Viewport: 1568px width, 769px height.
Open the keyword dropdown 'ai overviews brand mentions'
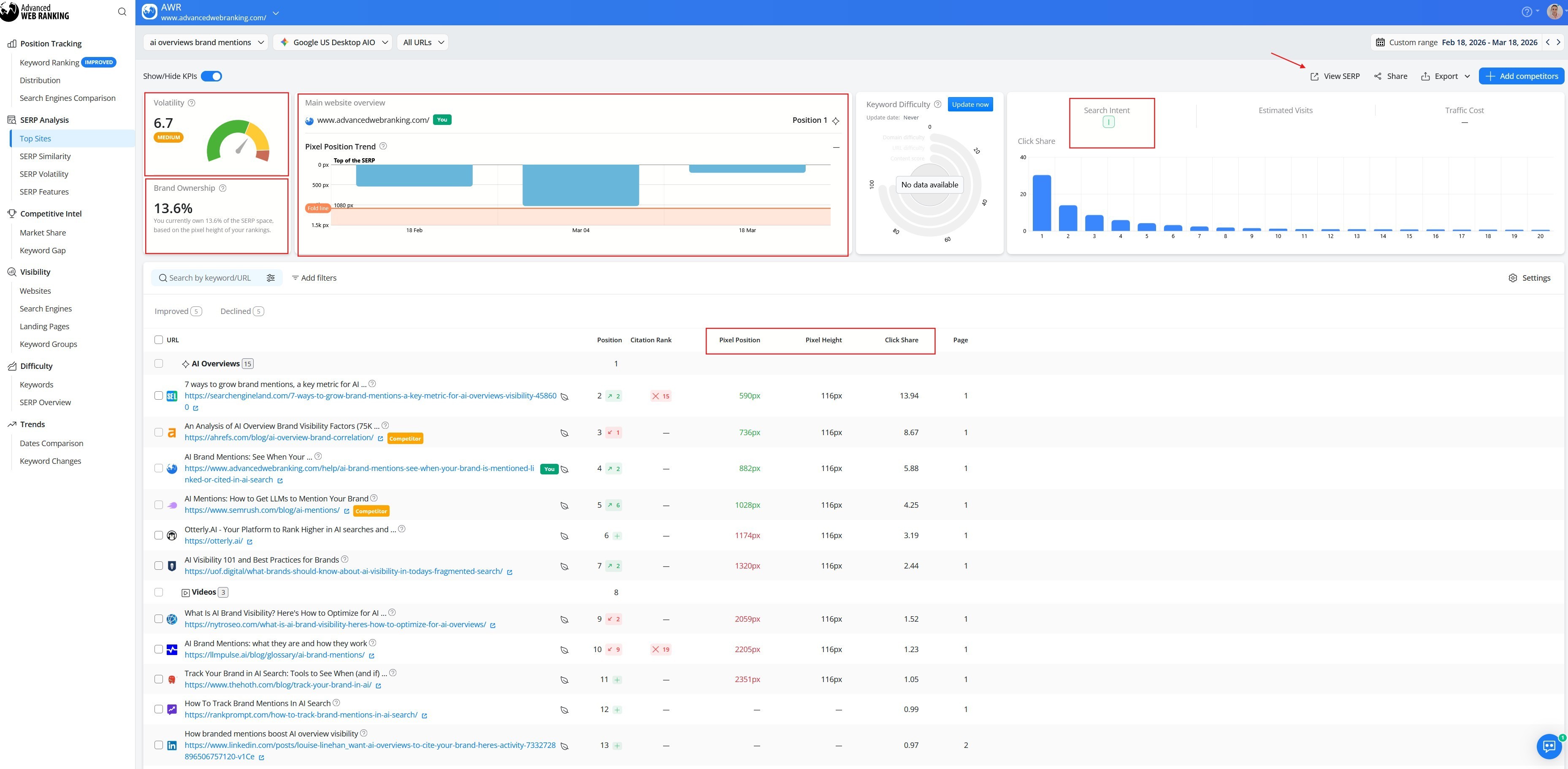(206, 42)
